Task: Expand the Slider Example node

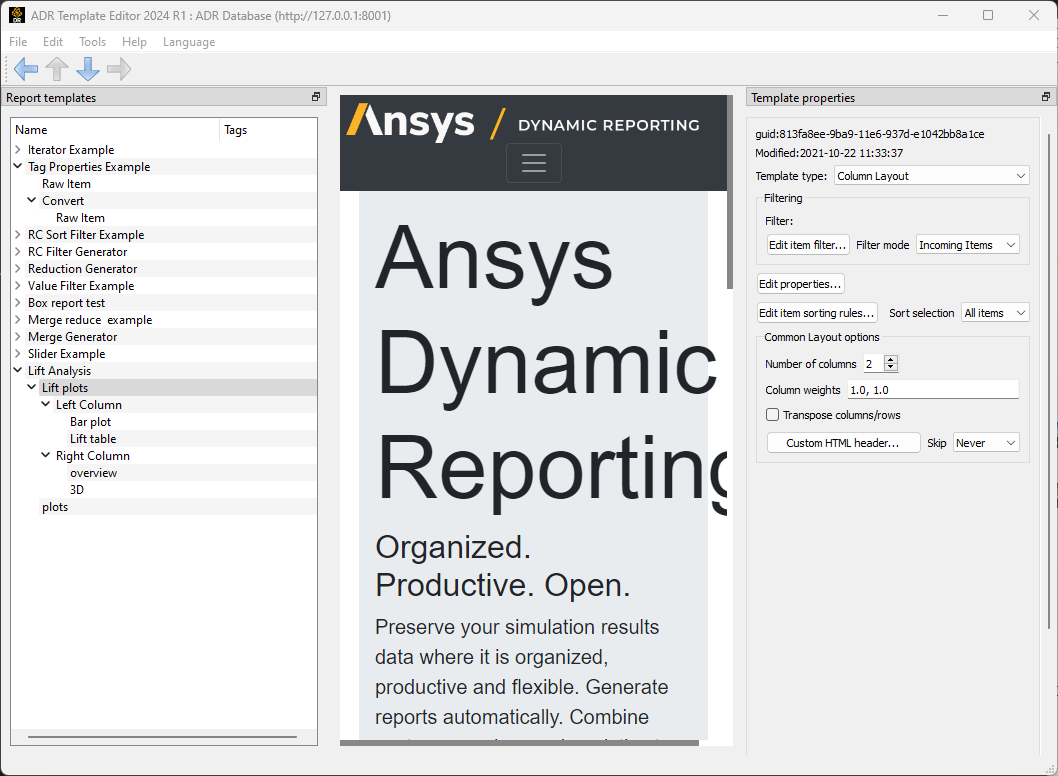Action: [18, 353]
